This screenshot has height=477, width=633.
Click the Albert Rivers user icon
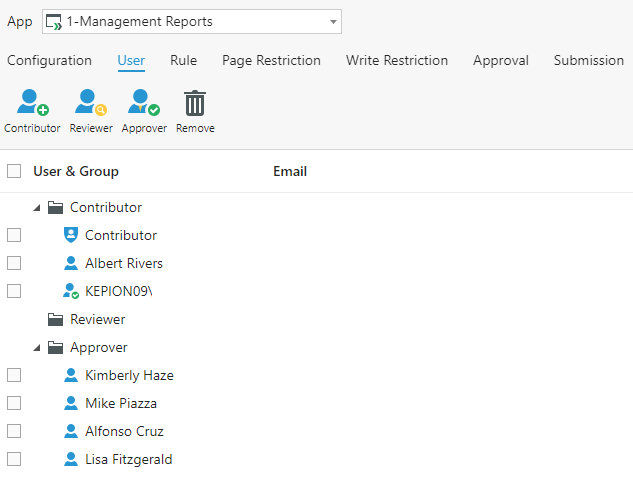tap(71, 263)
